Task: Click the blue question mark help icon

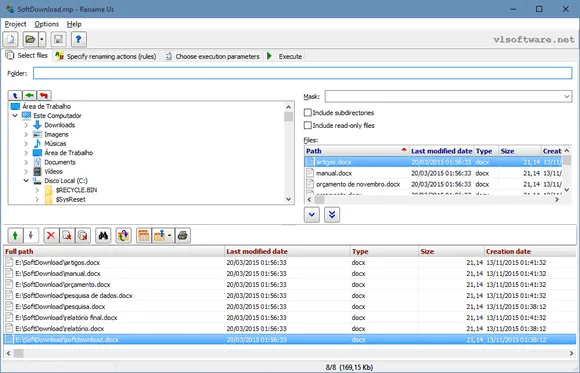Action: (78, 39)
